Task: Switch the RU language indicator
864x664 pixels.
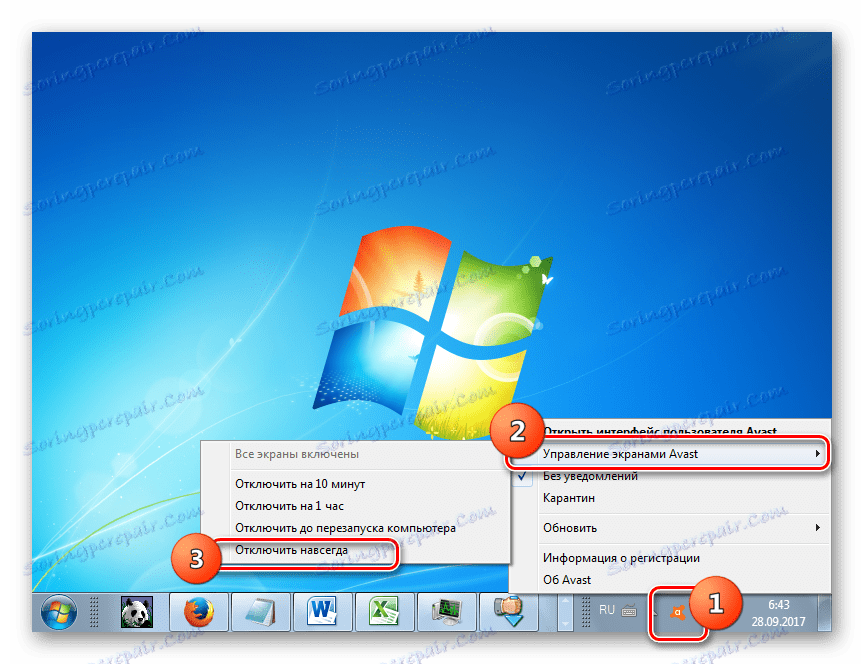Action: click(x=607, y=610)
